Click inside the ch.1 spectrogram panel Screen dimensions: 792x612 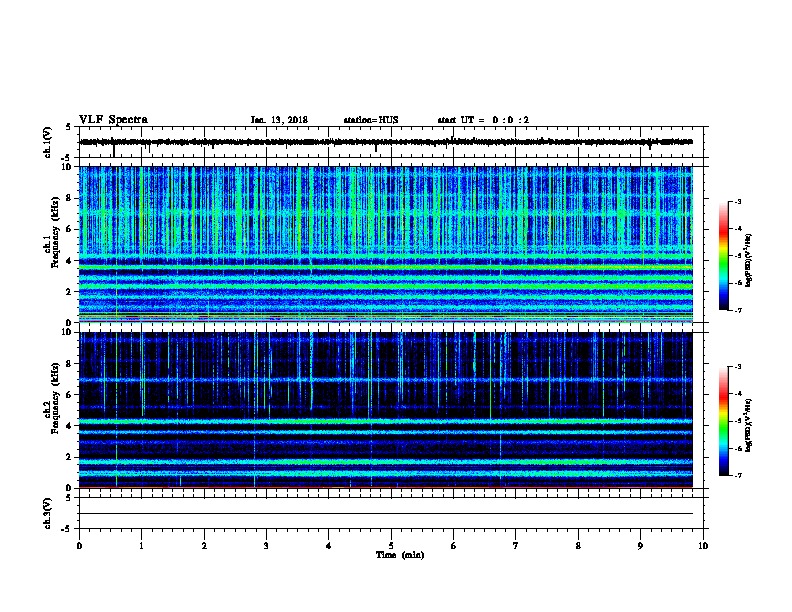tap(386, 244)
